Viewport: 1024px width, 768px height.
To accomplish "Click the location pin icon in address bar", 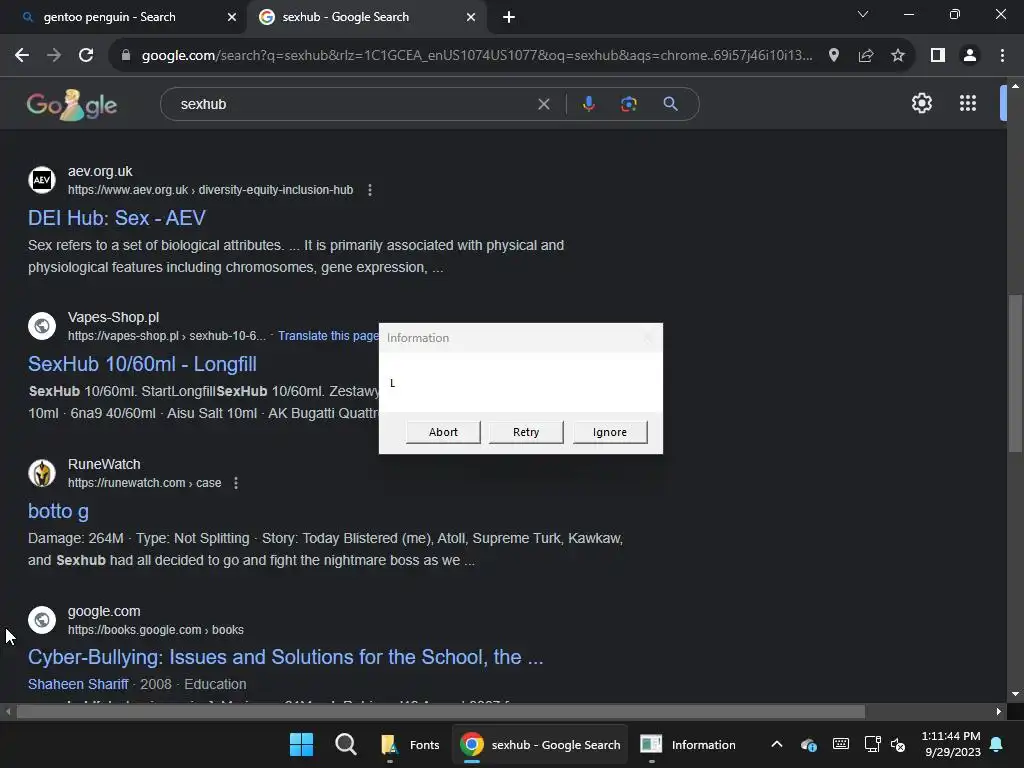I will (x=833, y=56).
